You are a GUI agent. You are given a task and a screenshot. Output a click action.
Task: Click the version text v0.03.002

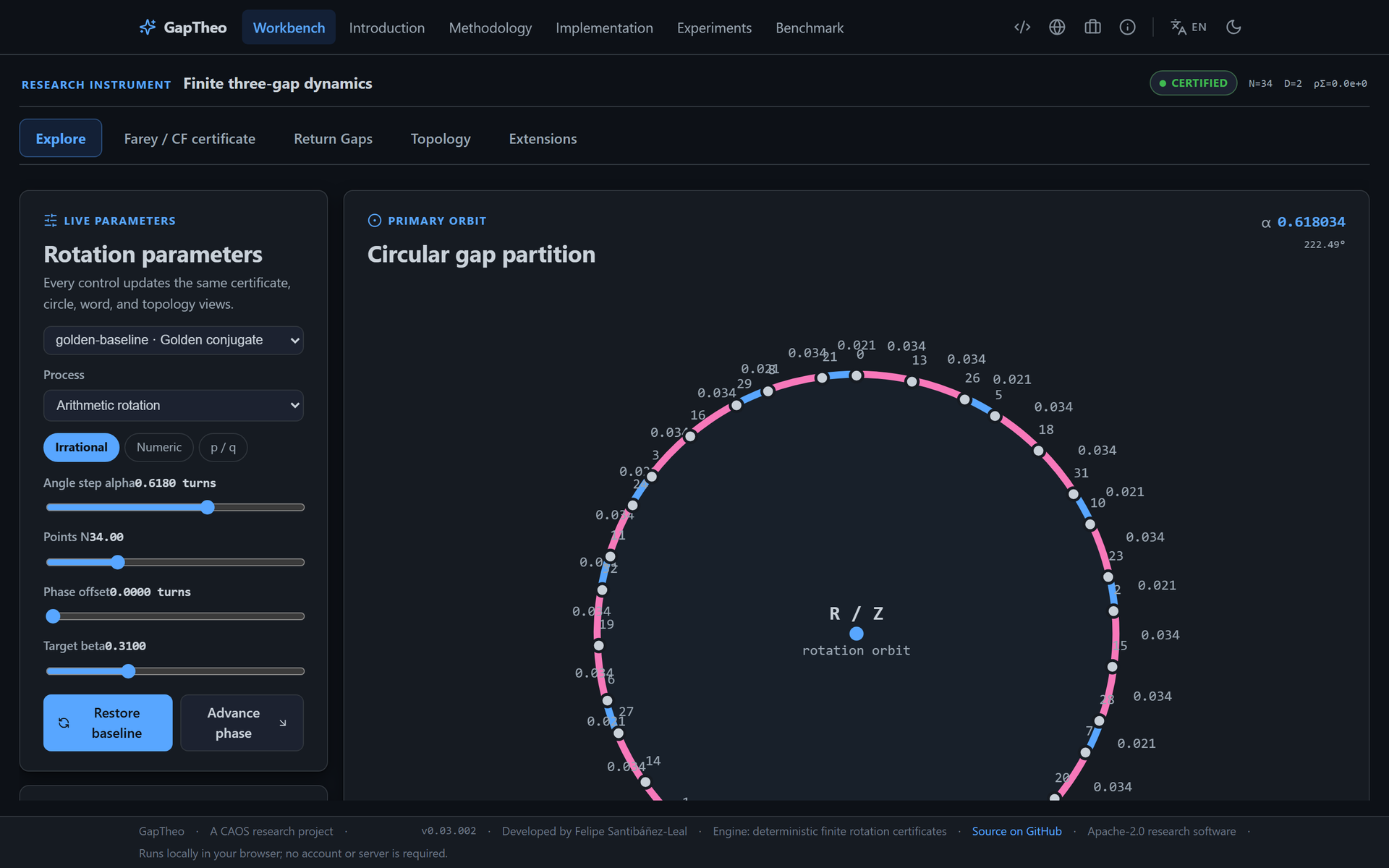[449, 831]
